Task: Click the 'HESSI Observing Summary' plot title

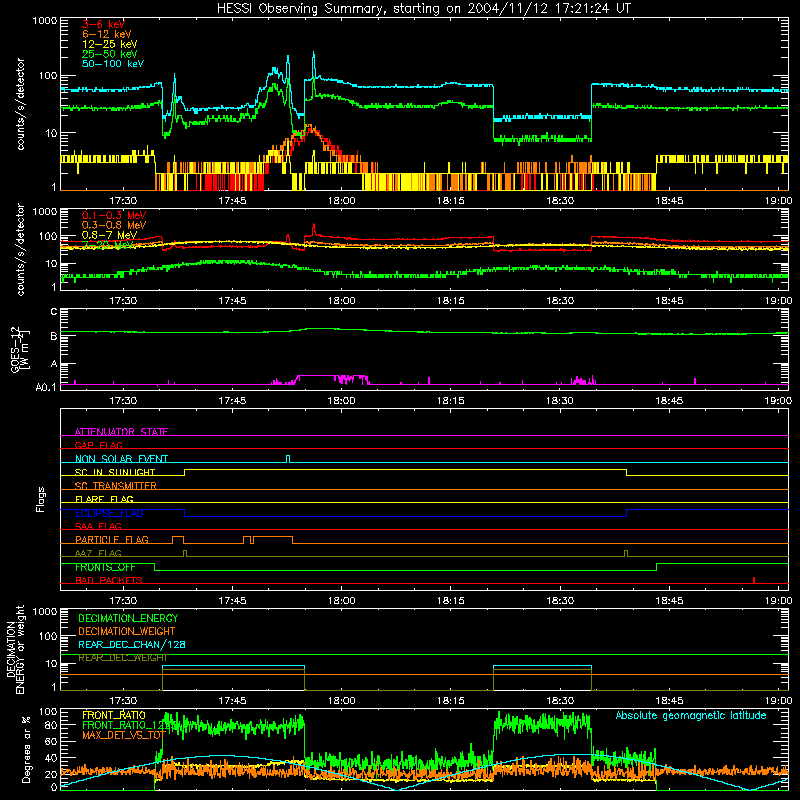Action: pos(423,9)
